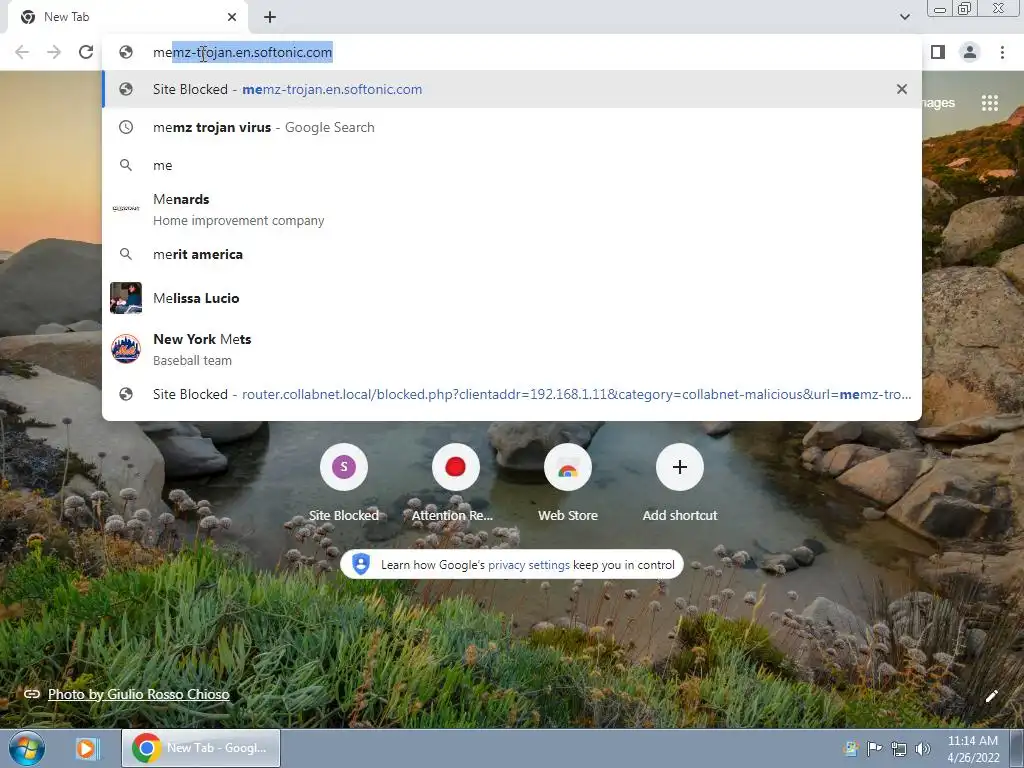Launch Windows Media Player from taskbar
This screenshot has width=1024, height=768.
click(x=86, y=748)
